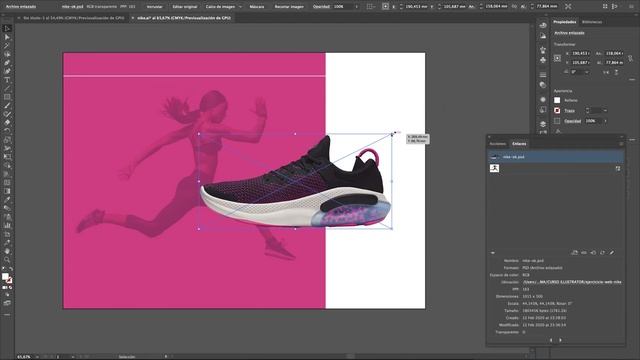This screenshot has height=360, width=640.
Task: Toggle reference point locator in control bar
Action: tap(385, 7)
